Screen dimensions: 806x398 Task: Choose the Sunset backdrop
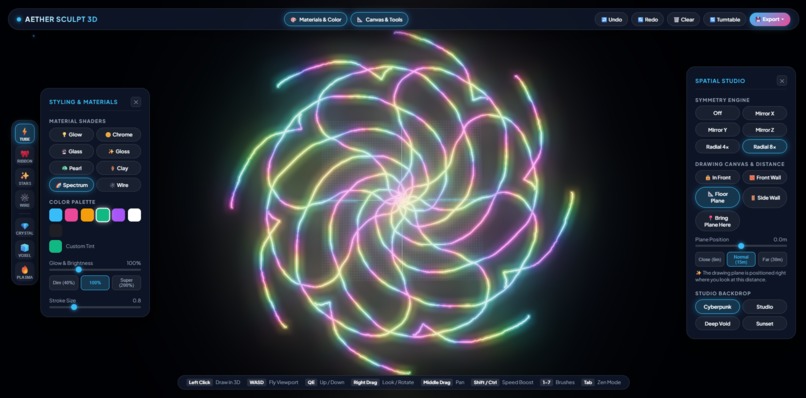click(764, 323)
